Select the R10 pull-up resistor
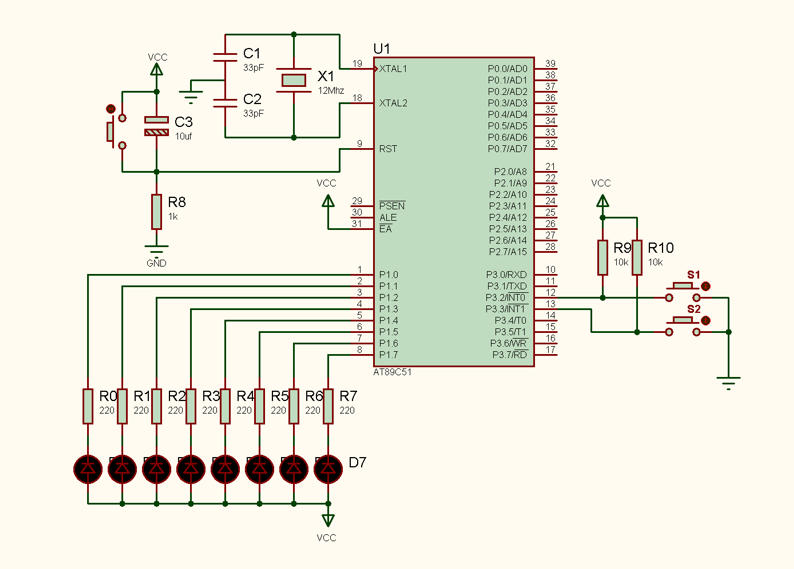 [x=637, y=258]
